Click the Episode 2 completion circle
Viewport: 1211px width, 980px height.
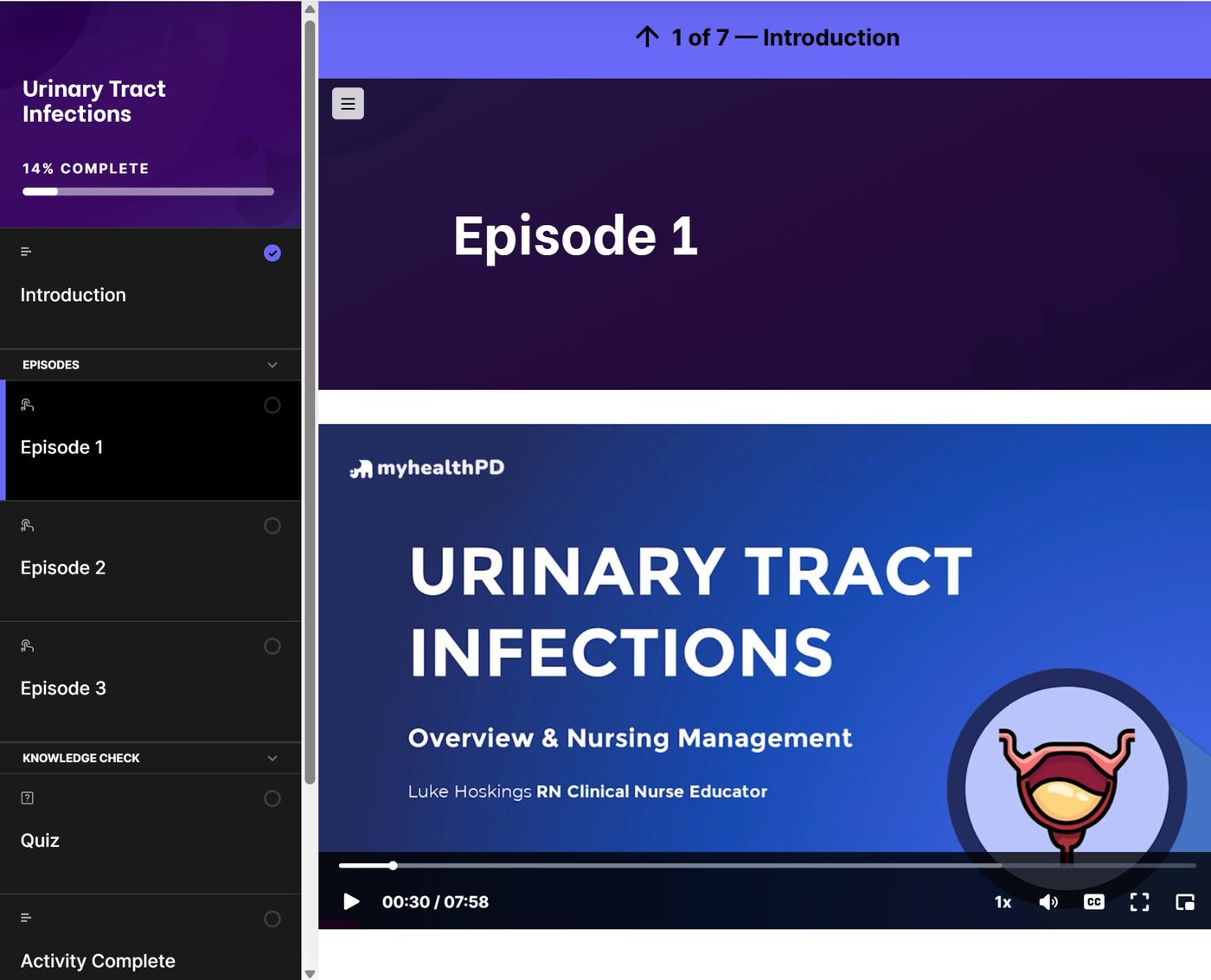click(x=272, y=526)
